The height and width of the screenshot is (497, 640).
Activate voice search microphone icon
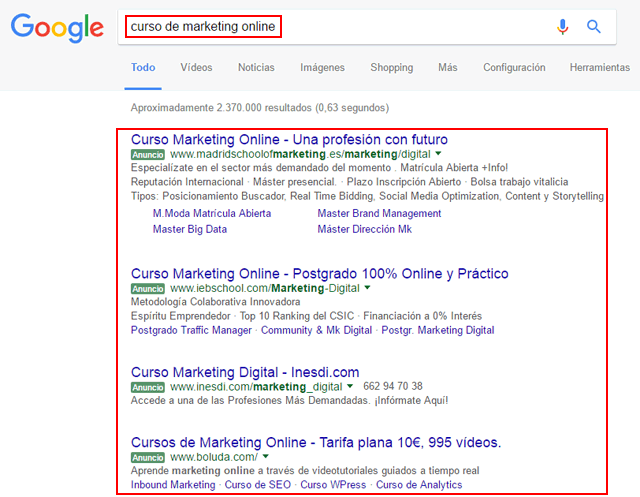click(x=562, y=27)
